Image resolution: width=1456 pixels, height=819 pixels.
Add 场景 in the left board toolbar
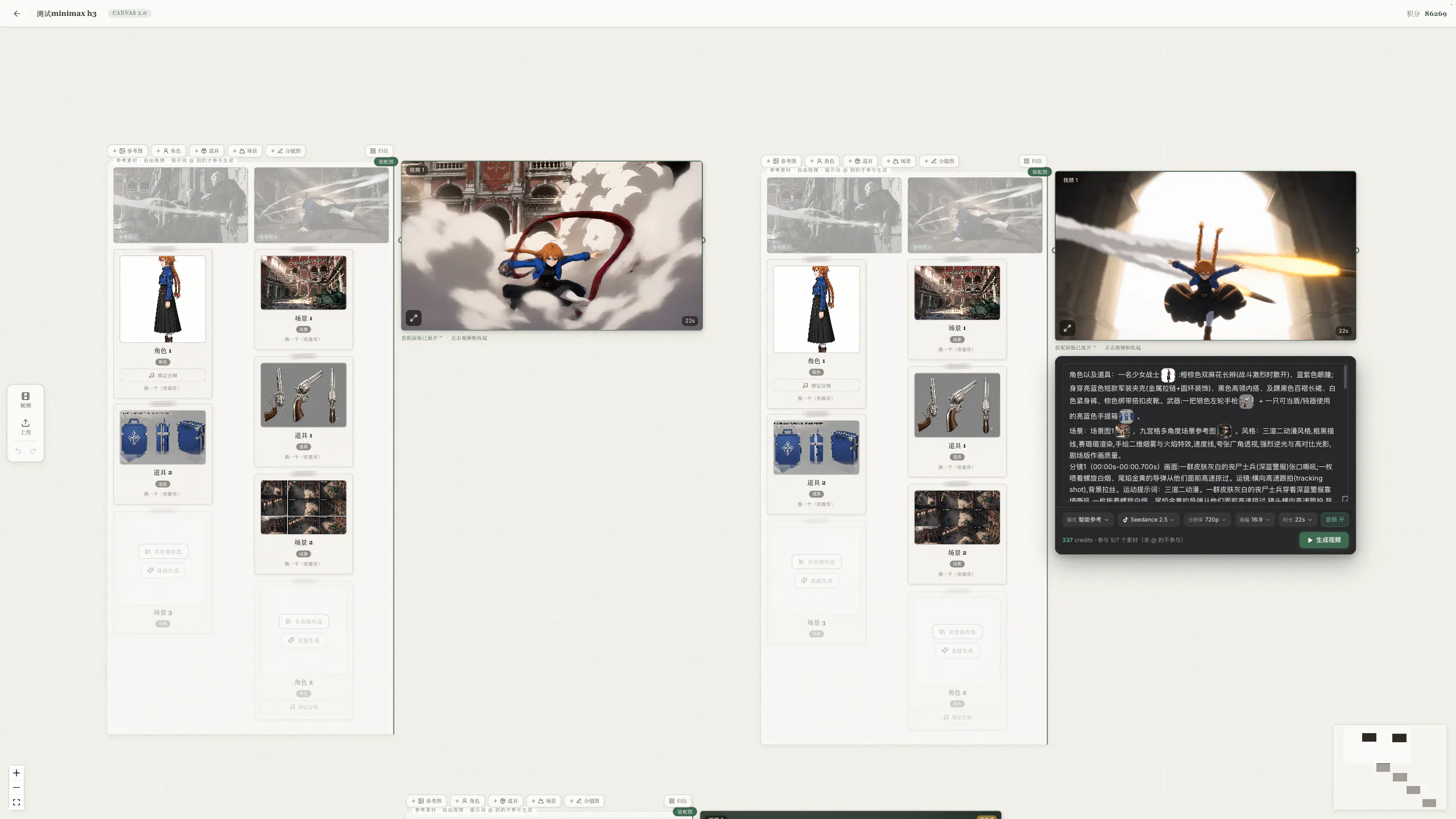tap(245, 151)
